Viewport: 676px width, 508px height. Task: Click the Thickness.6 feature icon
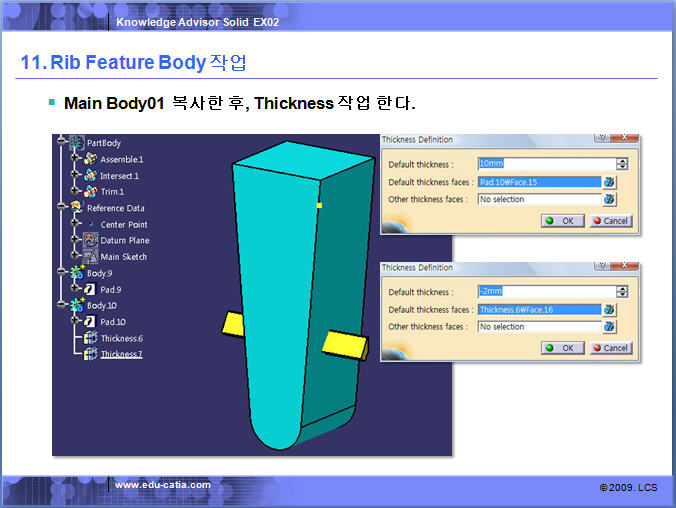pos(90,338)
